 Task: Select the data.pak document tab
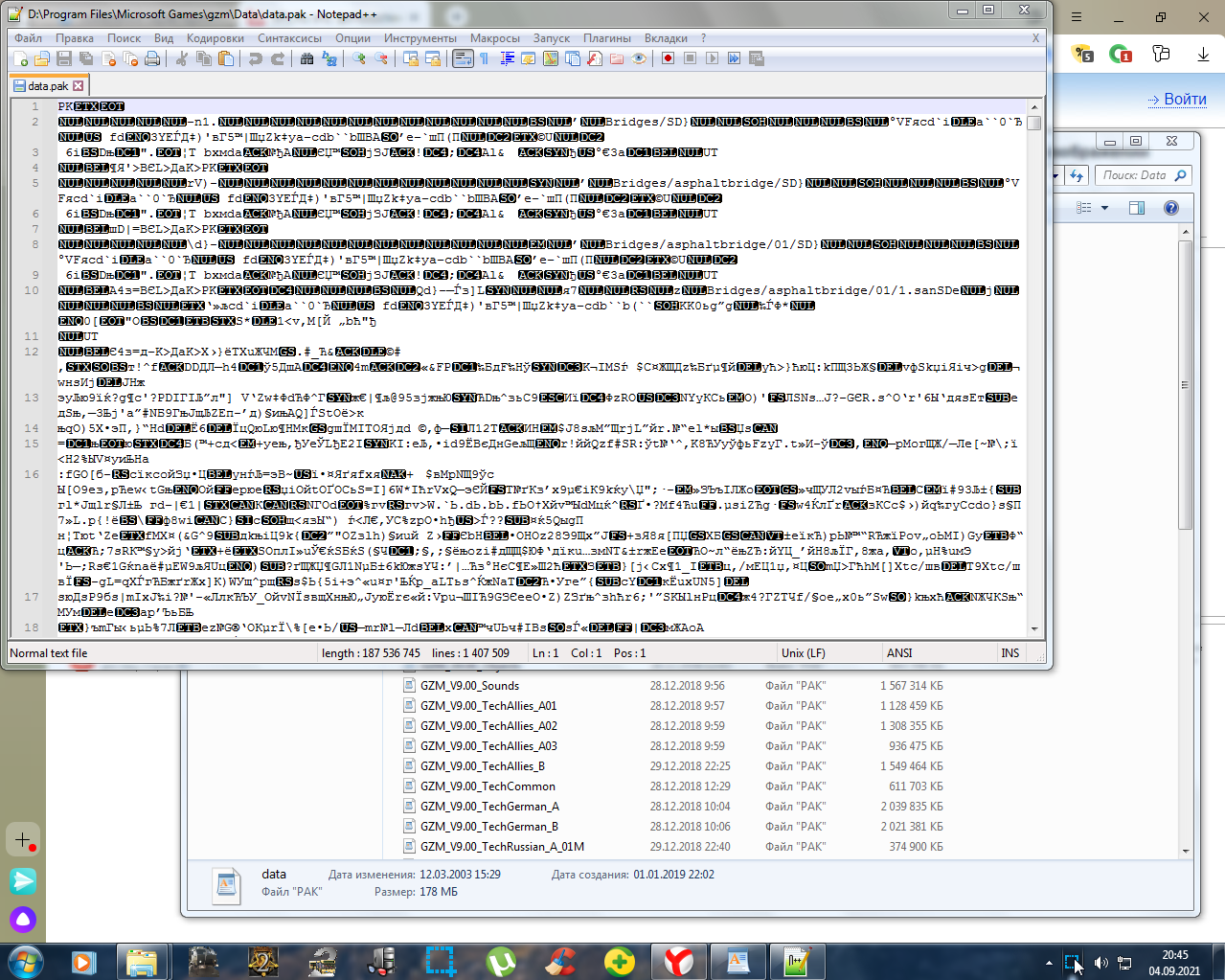click(49, 86)
